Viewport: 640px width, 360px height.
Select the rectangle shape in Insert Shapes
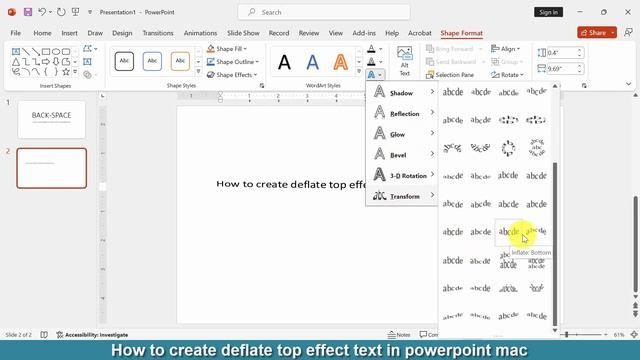click(46, 52)
